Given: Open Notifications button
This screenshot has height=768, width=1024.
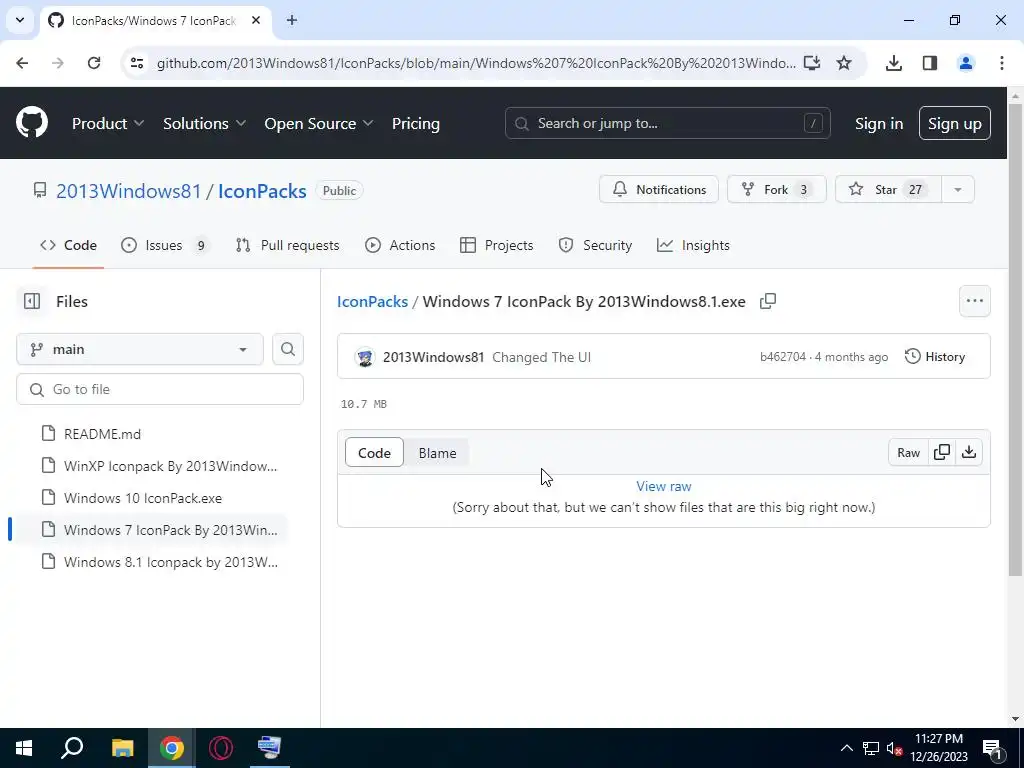Looking at the screenshot, I should (x=659, y=189).
